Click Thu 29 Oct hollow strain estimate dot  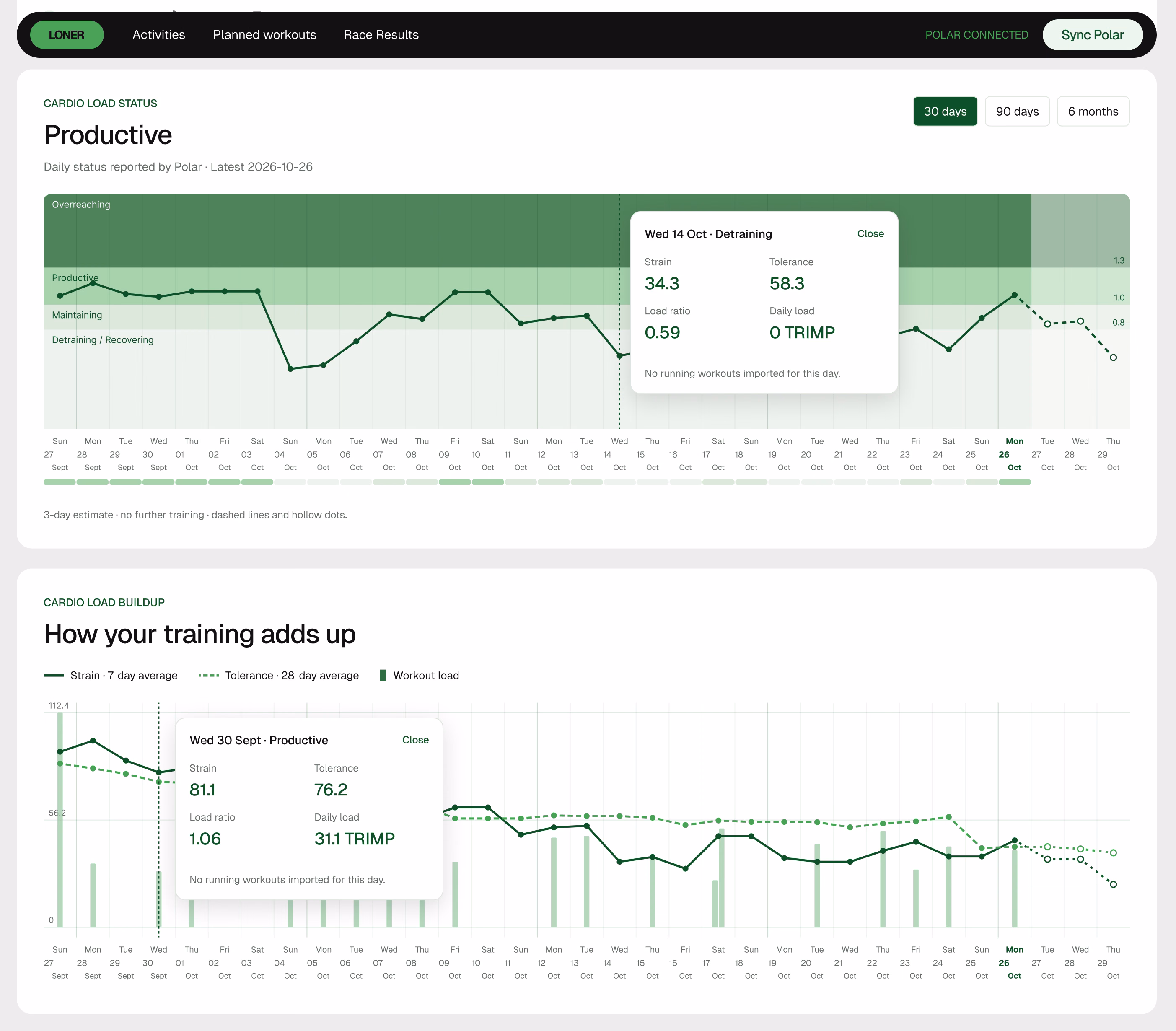(1113, 884)
